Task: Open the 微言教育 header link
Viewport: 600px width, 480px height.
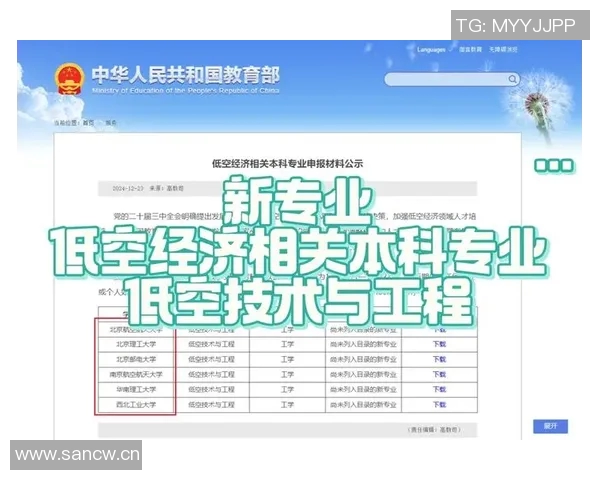Action: [x=470, y=50]
